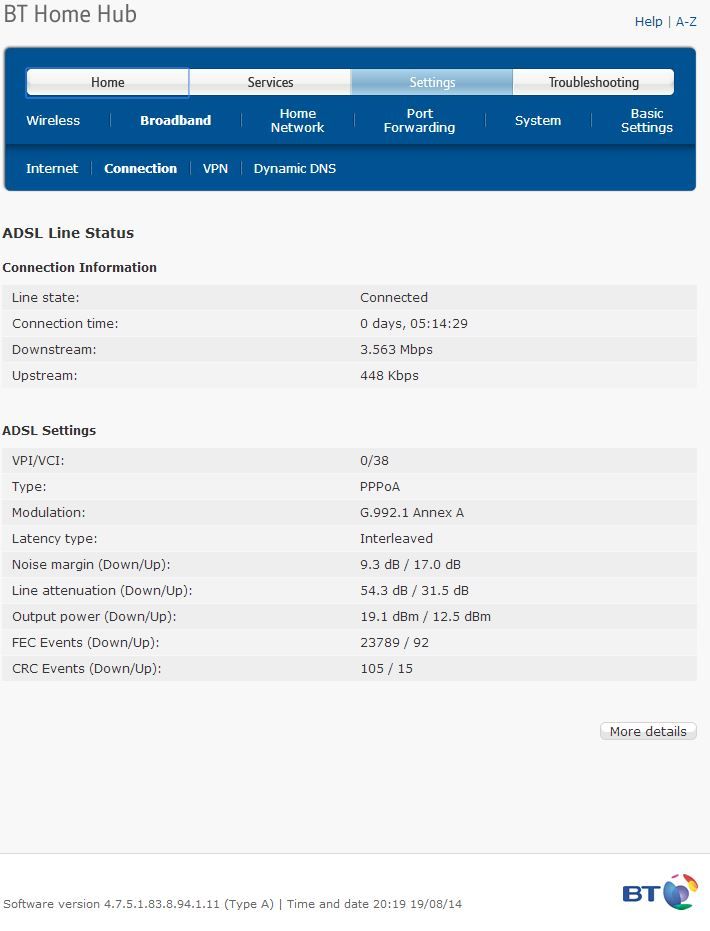Click the 'Noise margin (Down/Up):' label
This screenshot has height=931, width=710.
91,565
